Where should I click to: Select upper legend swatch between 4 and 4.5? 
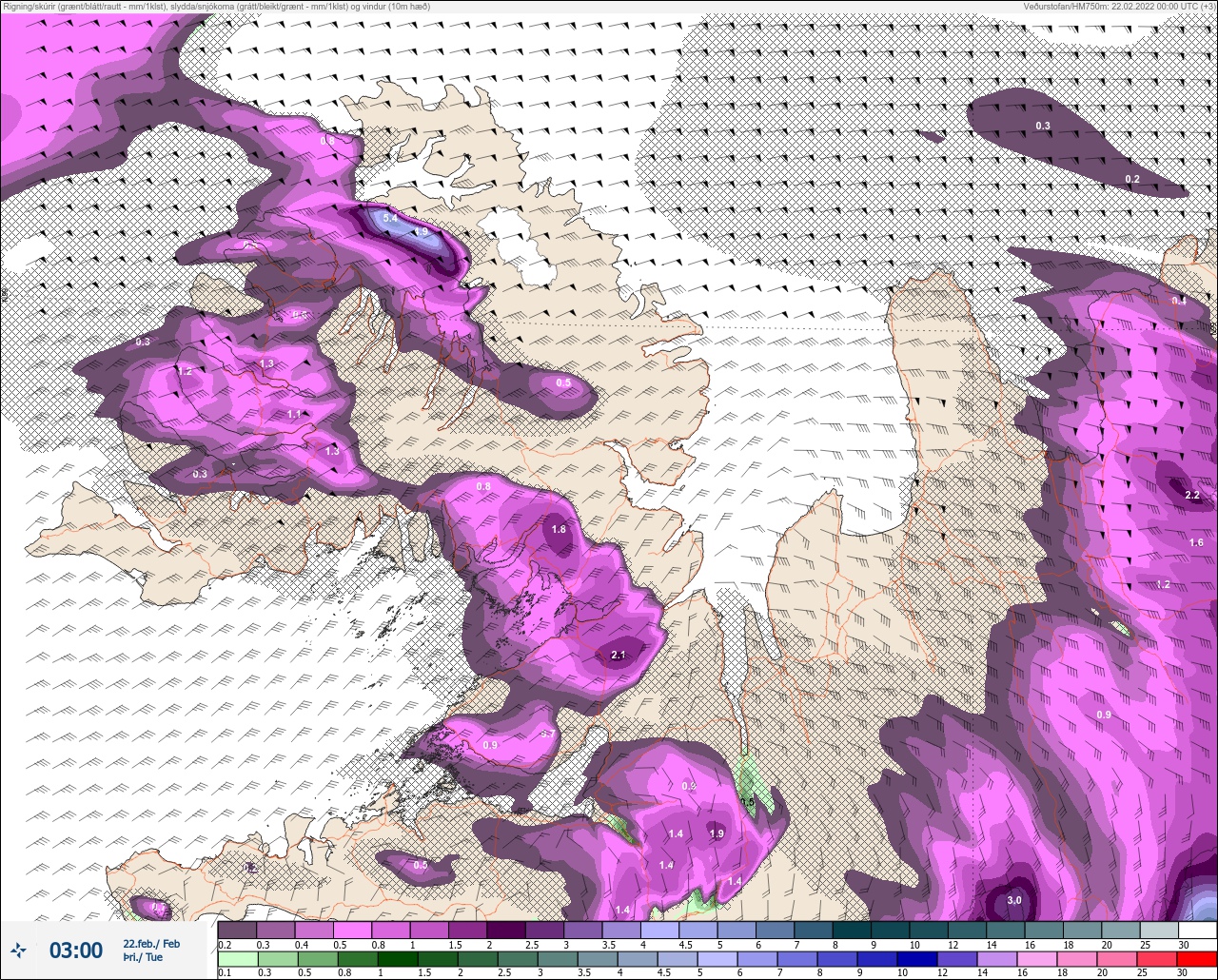click(659, 930)
